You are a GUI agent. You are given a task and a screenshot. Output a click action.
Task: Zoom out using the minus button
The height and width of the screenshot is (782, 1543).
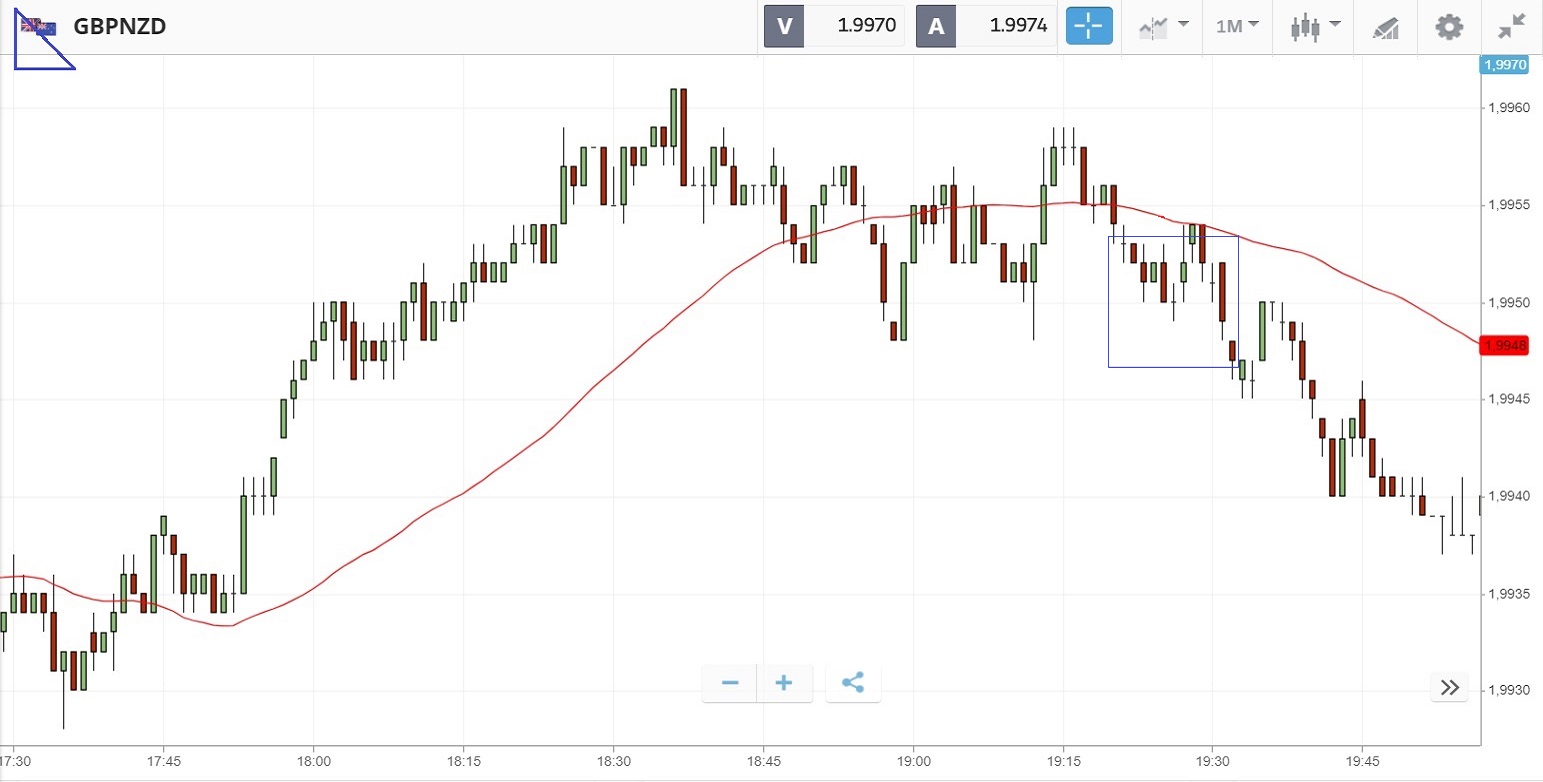[730, 683]
